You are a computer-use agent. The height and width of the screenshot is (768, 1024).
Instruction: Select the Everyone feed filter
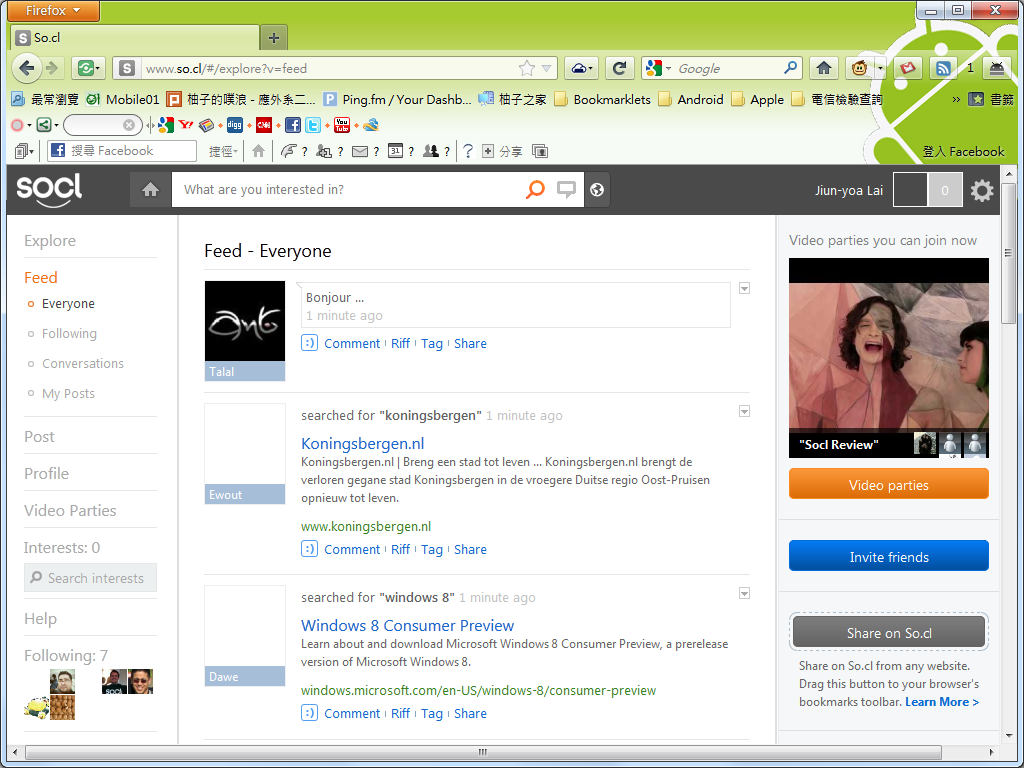pyautogui.click(x=68, y=304)
